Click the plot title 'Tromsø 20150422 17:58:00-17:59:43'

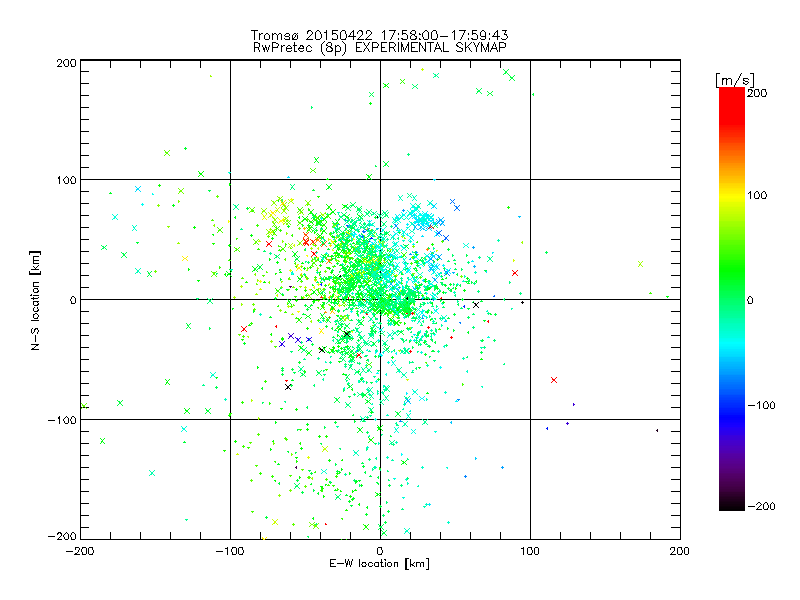click(x=380, y=35)
